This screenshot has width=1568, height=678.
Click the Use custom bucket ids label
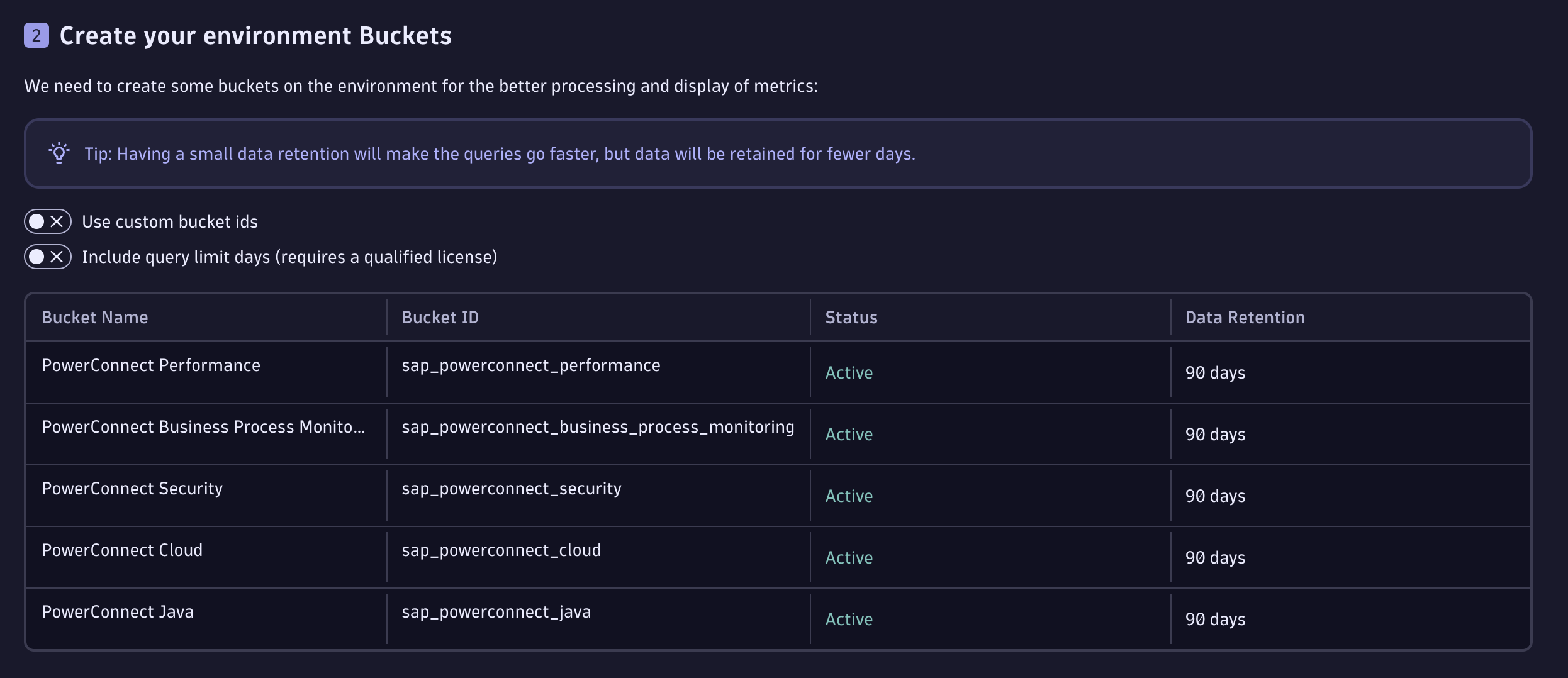(x=170, y=222)
